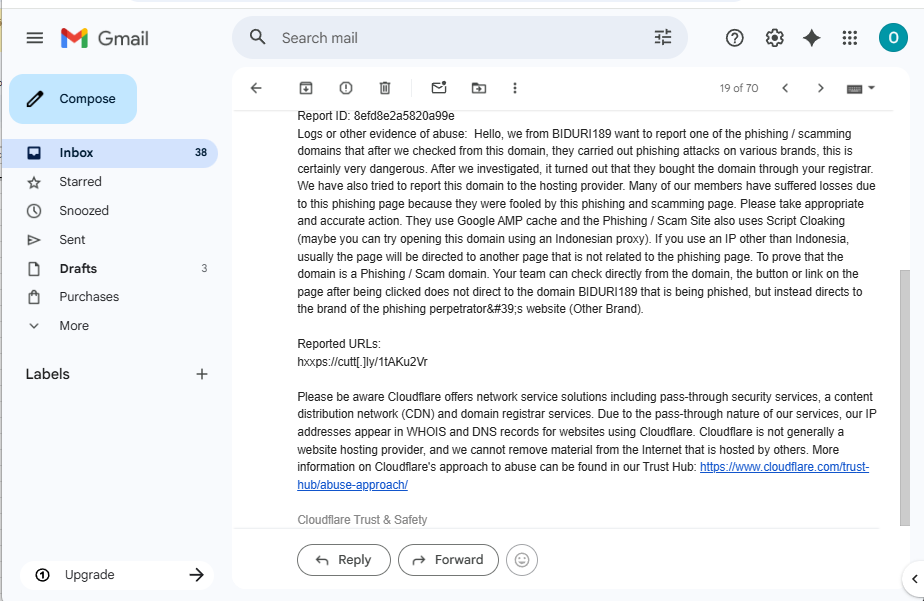Move email to folder icon
The width and height of the screenshot is (924, 601).
click(x=479, y=88)
